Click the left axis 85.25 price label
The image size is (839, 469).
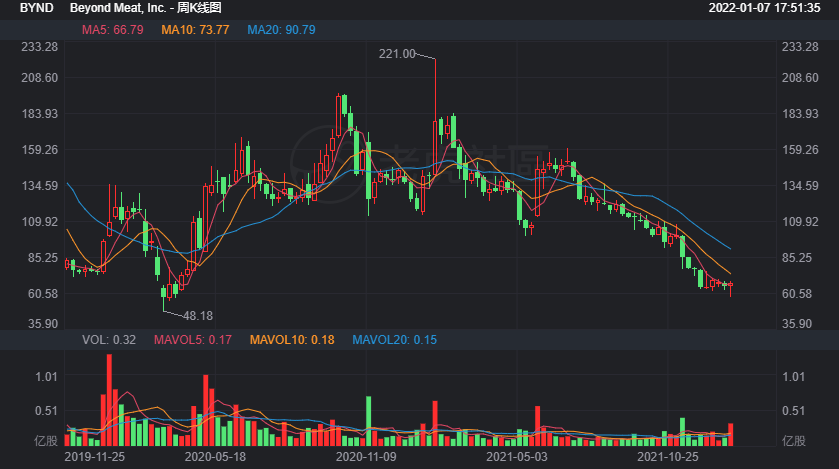pos(43,258)
